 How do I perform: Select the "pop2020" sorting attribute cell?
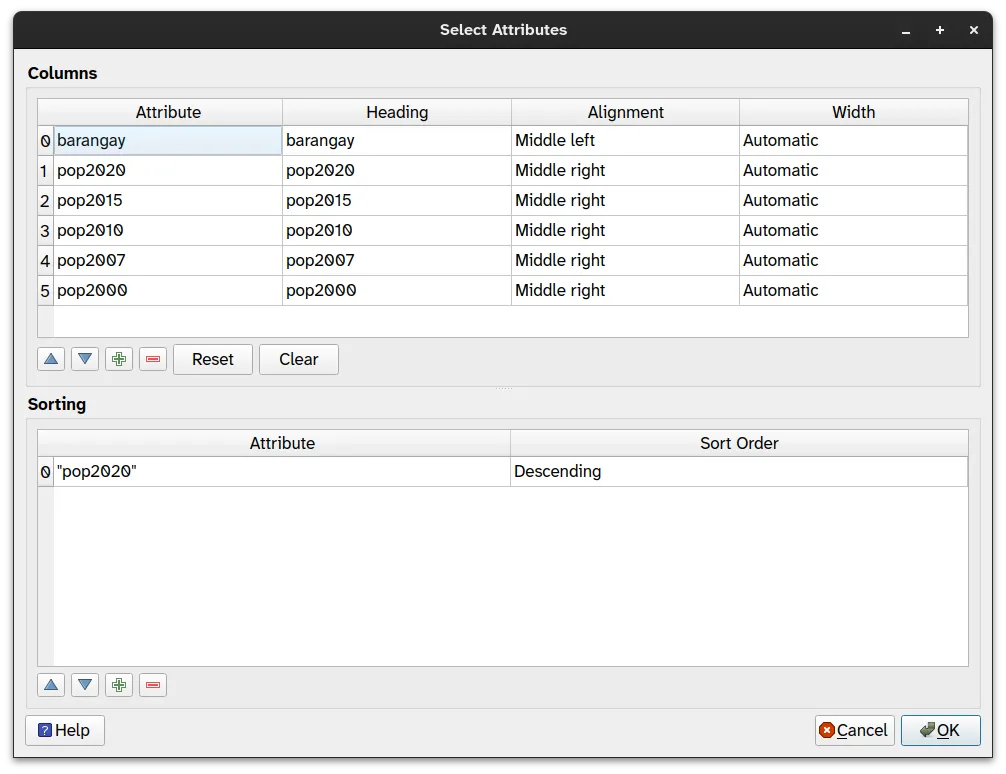click(x=281, y=471)
